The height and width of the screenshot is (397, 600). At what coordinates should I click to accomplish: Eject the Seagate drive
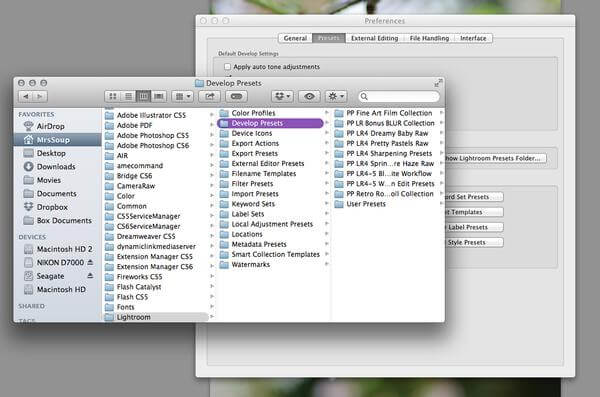point(90,276)
